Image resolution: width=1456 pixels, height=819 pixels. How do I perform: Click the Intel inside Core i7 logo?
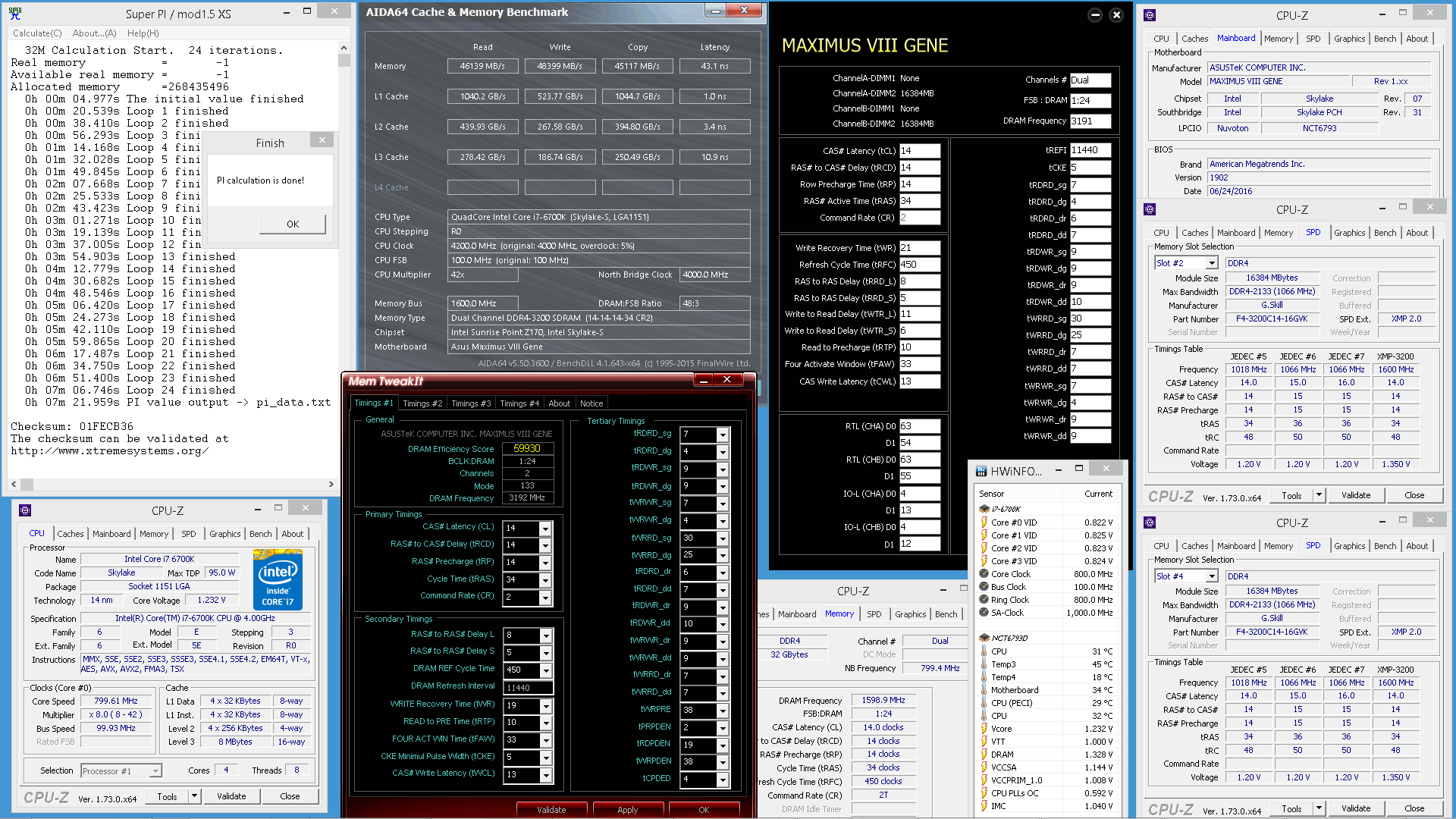coord(278,580)
